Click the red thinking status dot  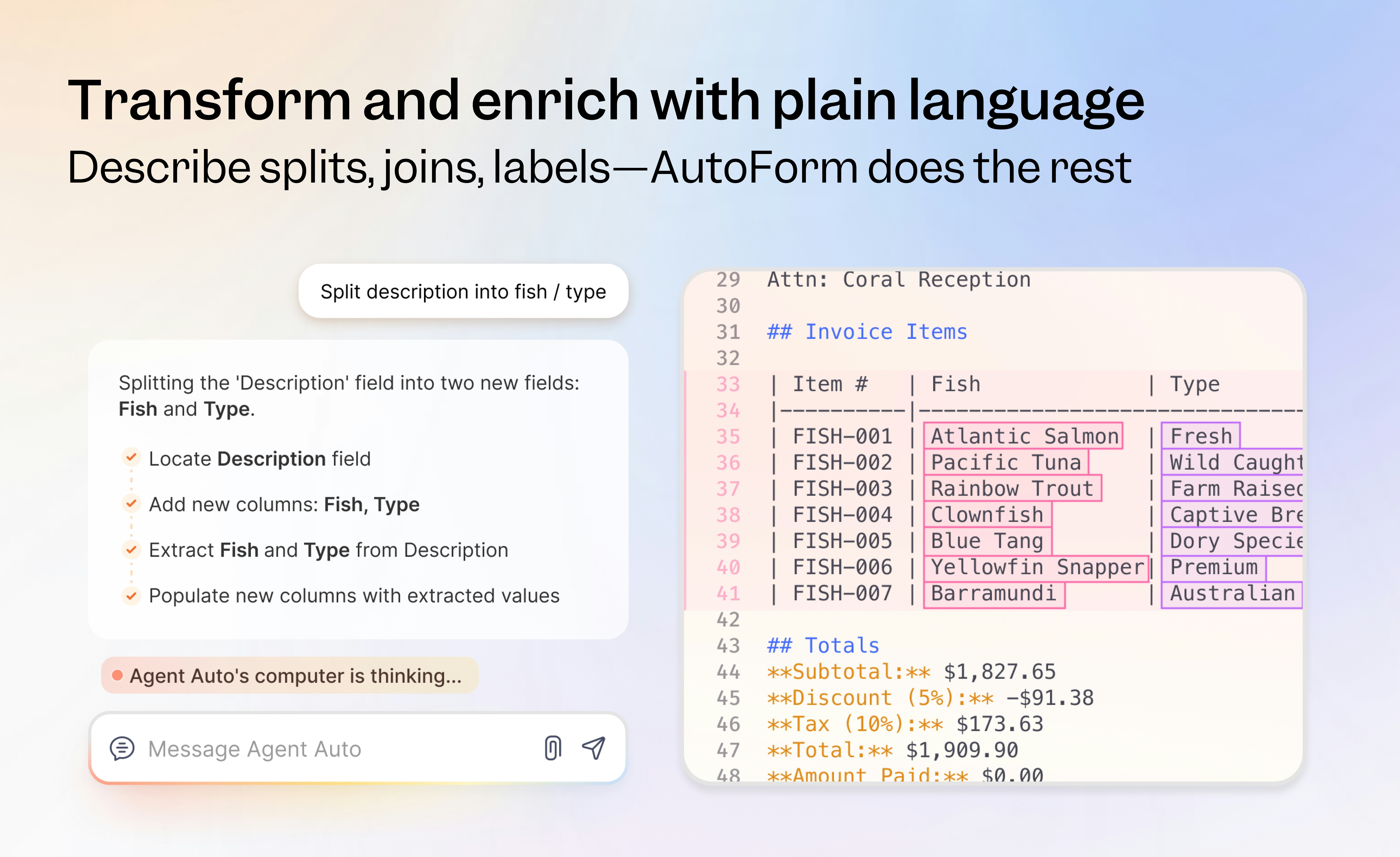pyautogui.click(x=118, y=675)
